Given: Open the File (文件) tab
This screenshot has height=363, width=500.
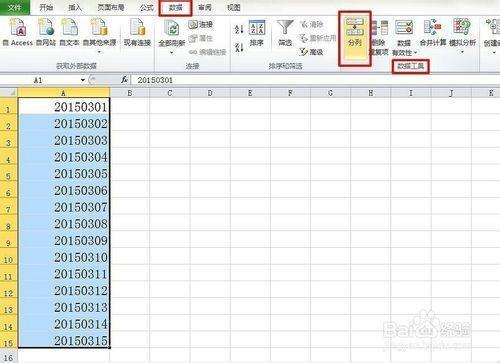Looking at the screenshot, I should 15,7.
